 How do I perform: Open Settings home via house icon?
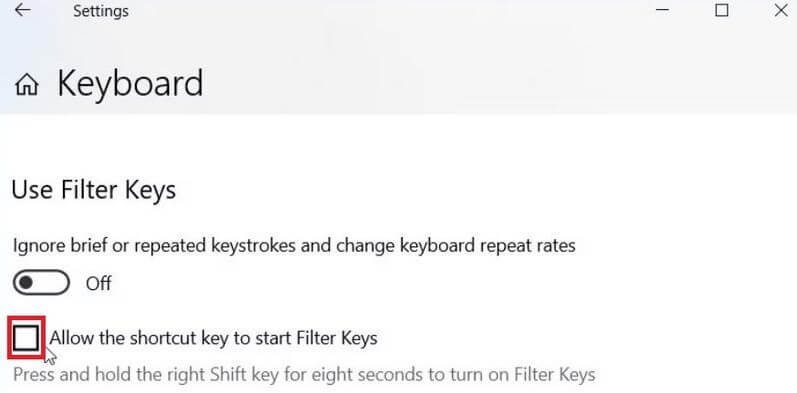pos(26,84)
